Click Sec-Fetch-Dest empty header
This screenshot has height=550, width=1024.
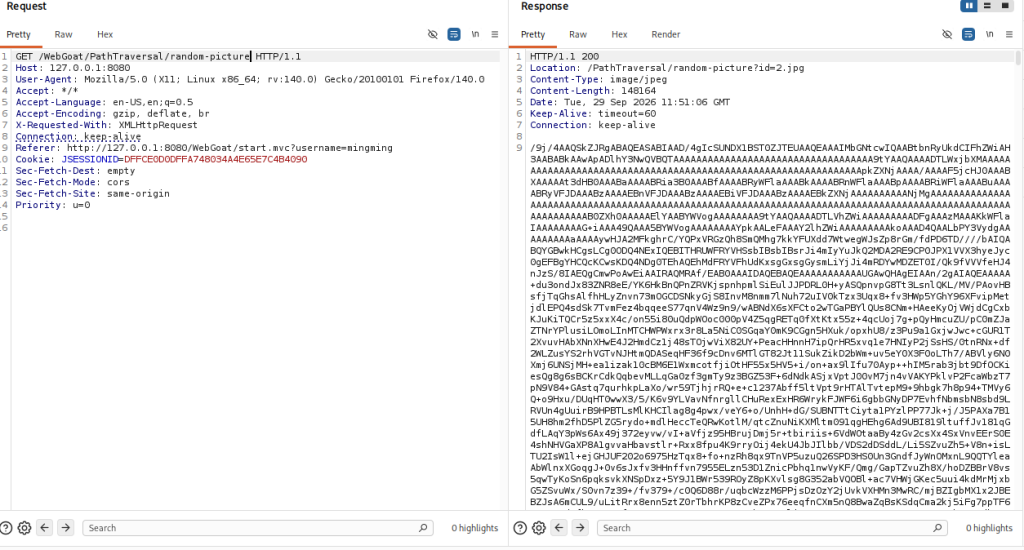coord(75,171)
